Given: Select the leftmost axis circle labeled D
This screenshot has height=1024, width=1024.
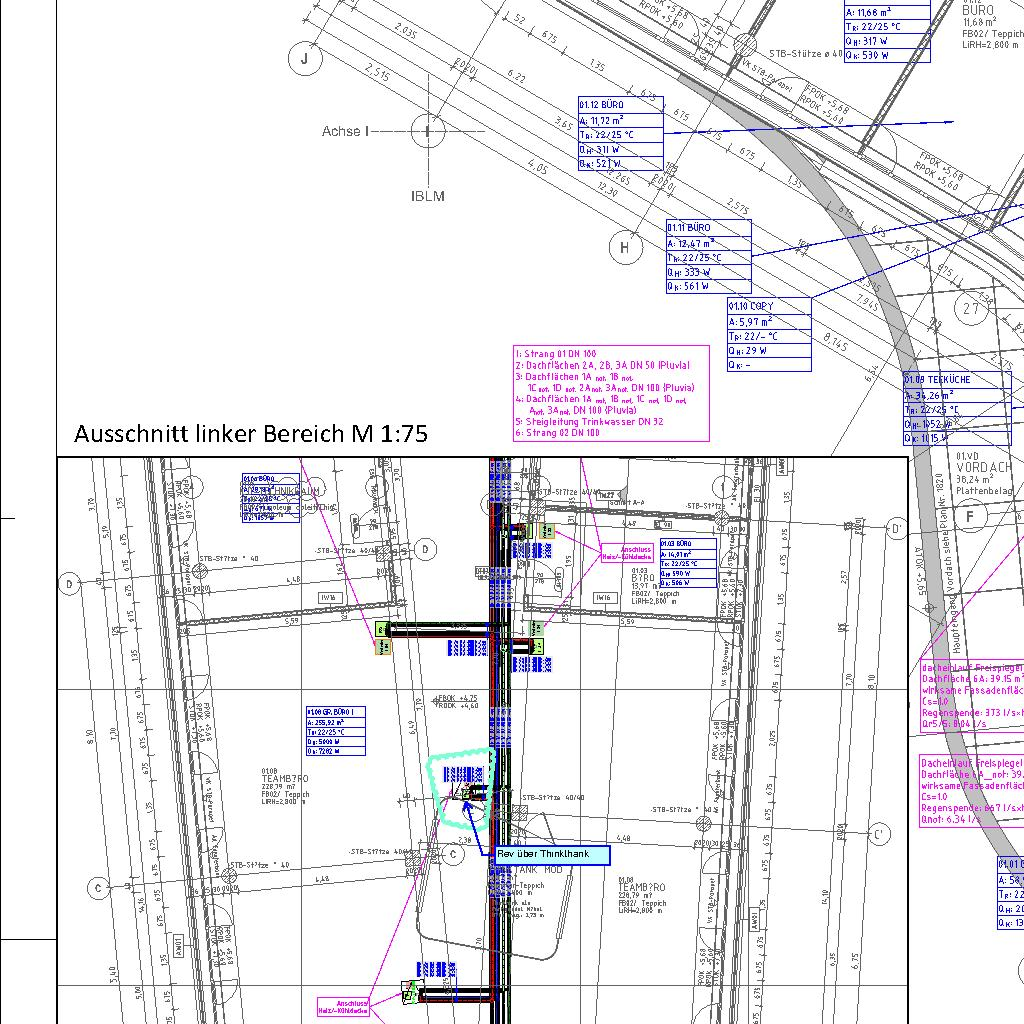Looking at the screenshot, I should click(70, 584).
